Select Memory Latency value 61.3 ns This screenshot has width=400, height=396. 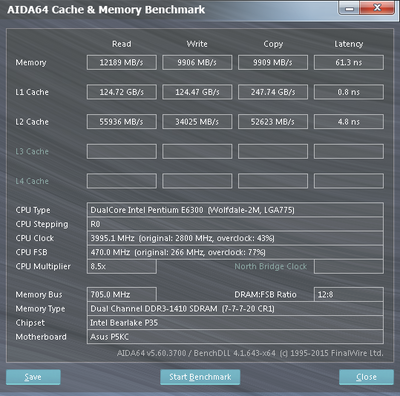(349, 62)
